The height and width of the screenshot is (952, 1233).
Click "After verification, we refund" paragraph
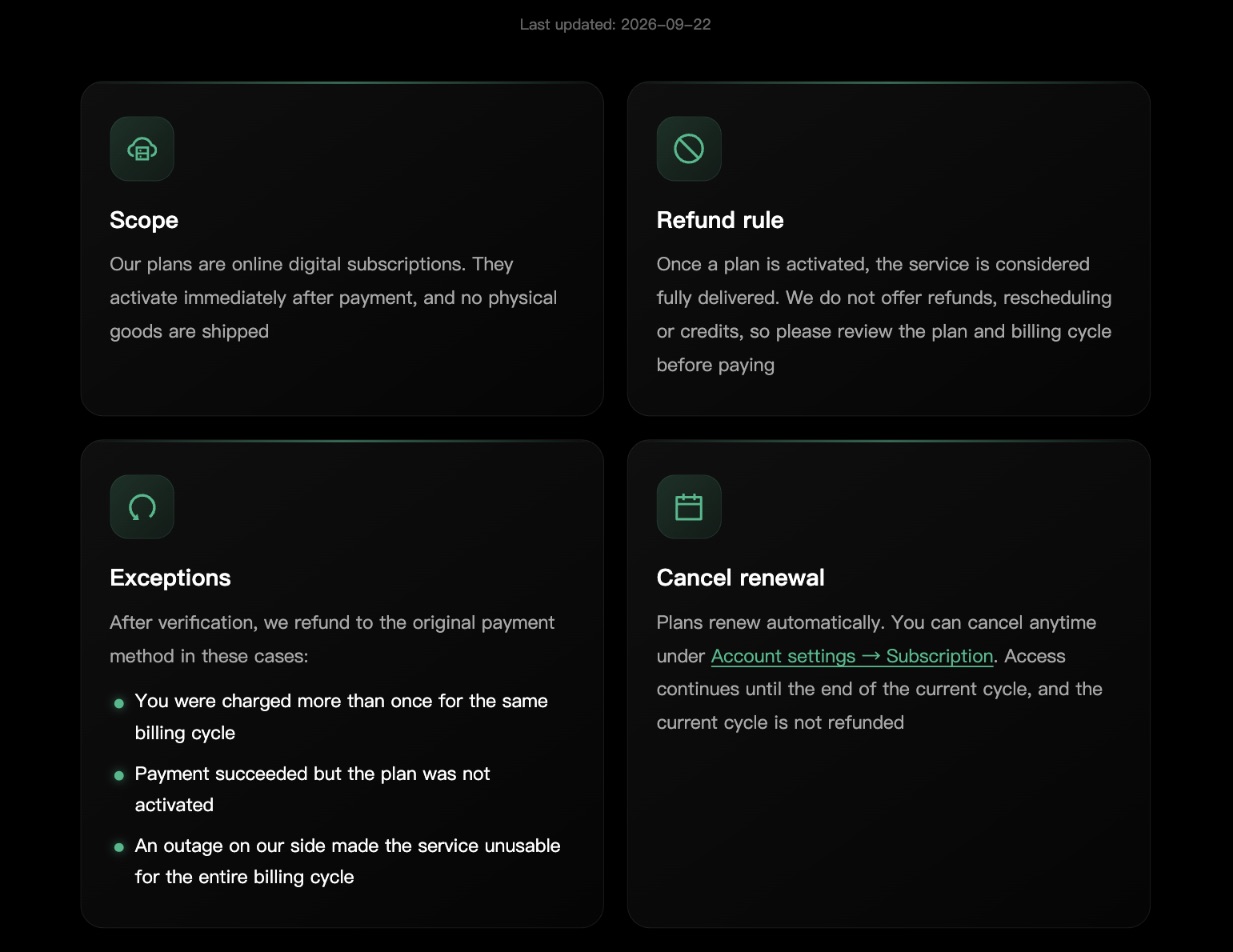tap(332, 639)
